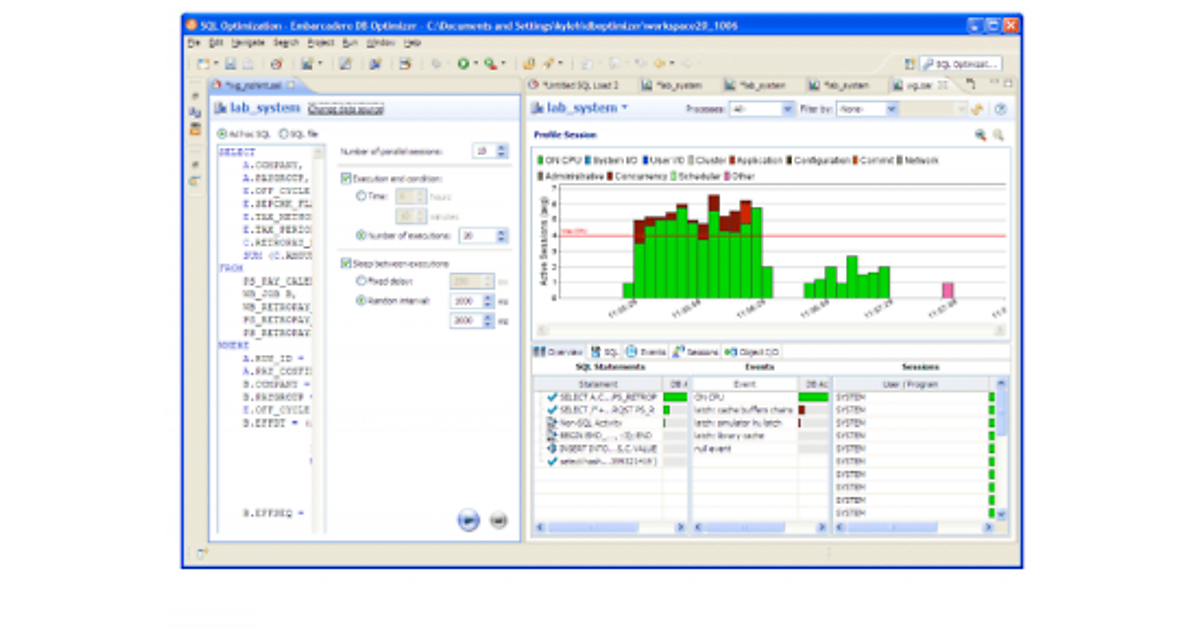Click the print icon next to Save
This screenshot has width=1200, height=630.
point(247,62)
